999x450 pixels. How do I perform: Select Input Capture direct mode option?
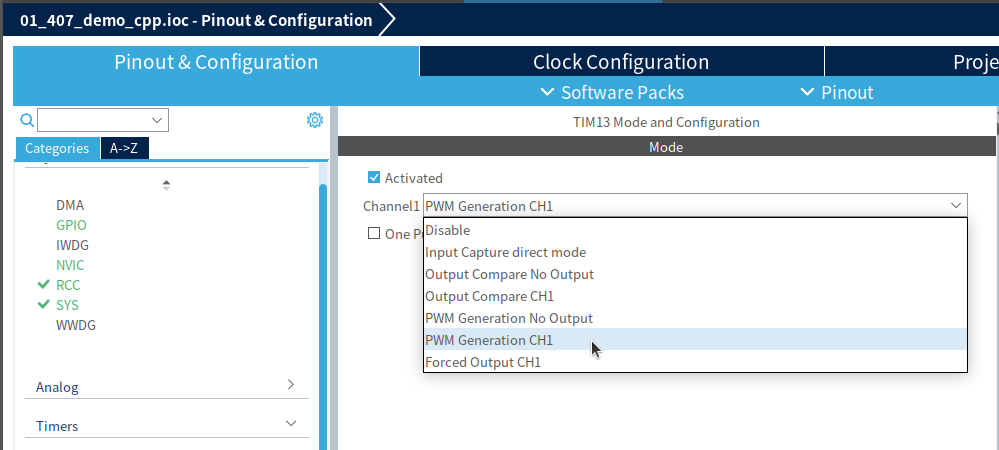tap(505, 252)
